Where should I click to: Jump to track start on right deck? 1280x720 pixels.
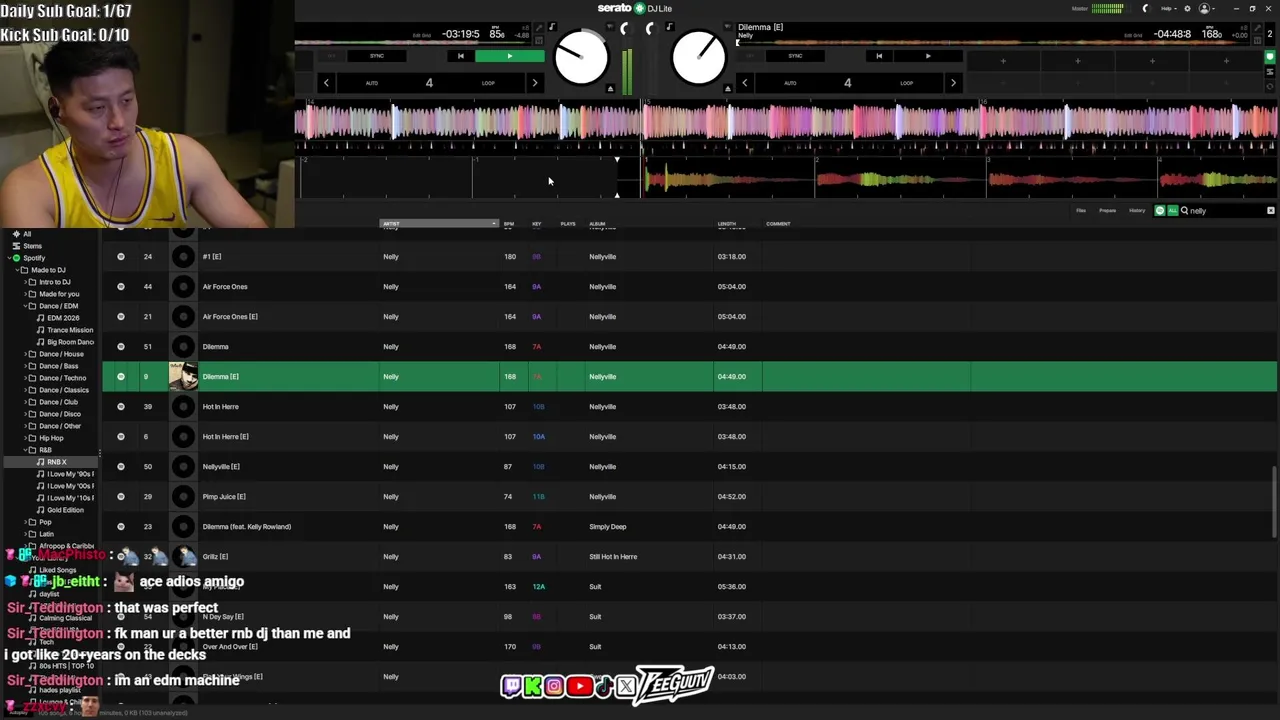coord(878,56)
